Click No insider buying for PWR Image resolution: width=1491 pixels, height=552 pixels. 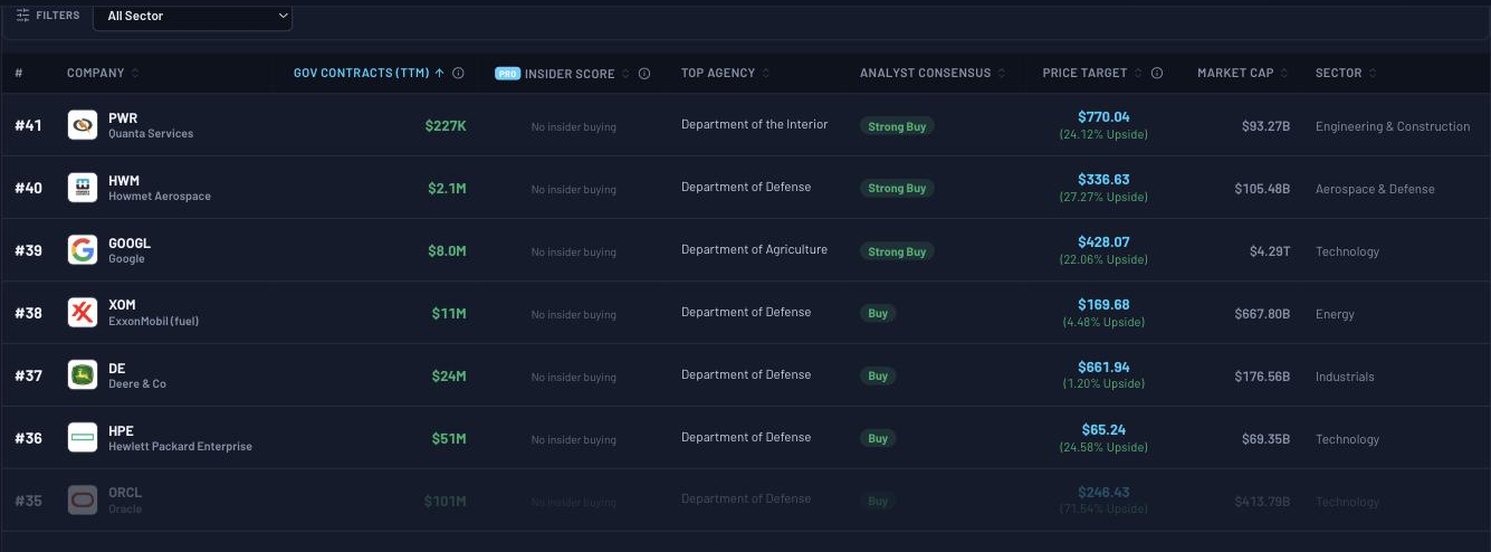click(x=573, y=127)
